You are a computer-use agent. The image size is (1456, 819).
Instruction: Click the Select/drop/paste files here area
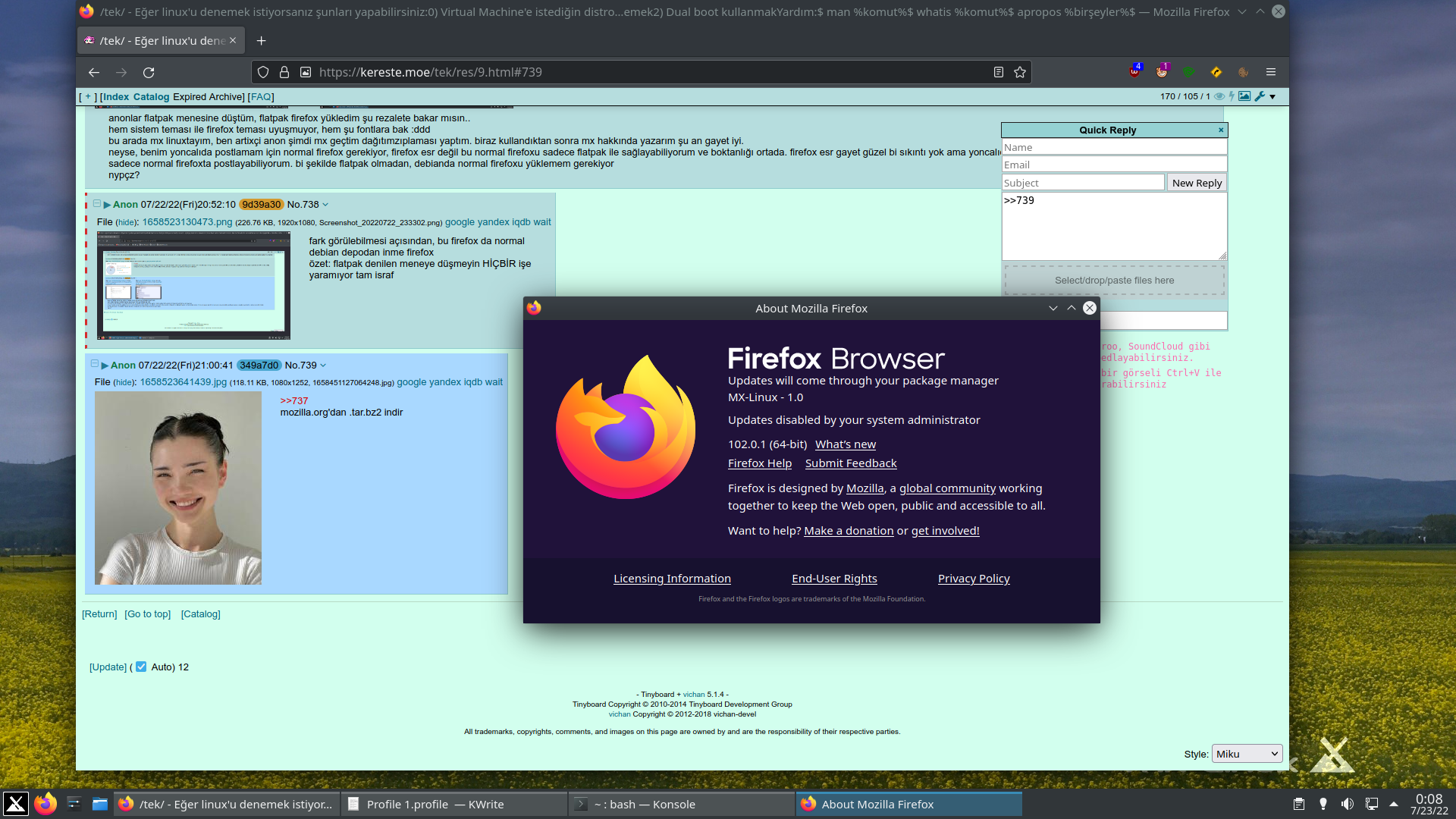point(1114,280)
